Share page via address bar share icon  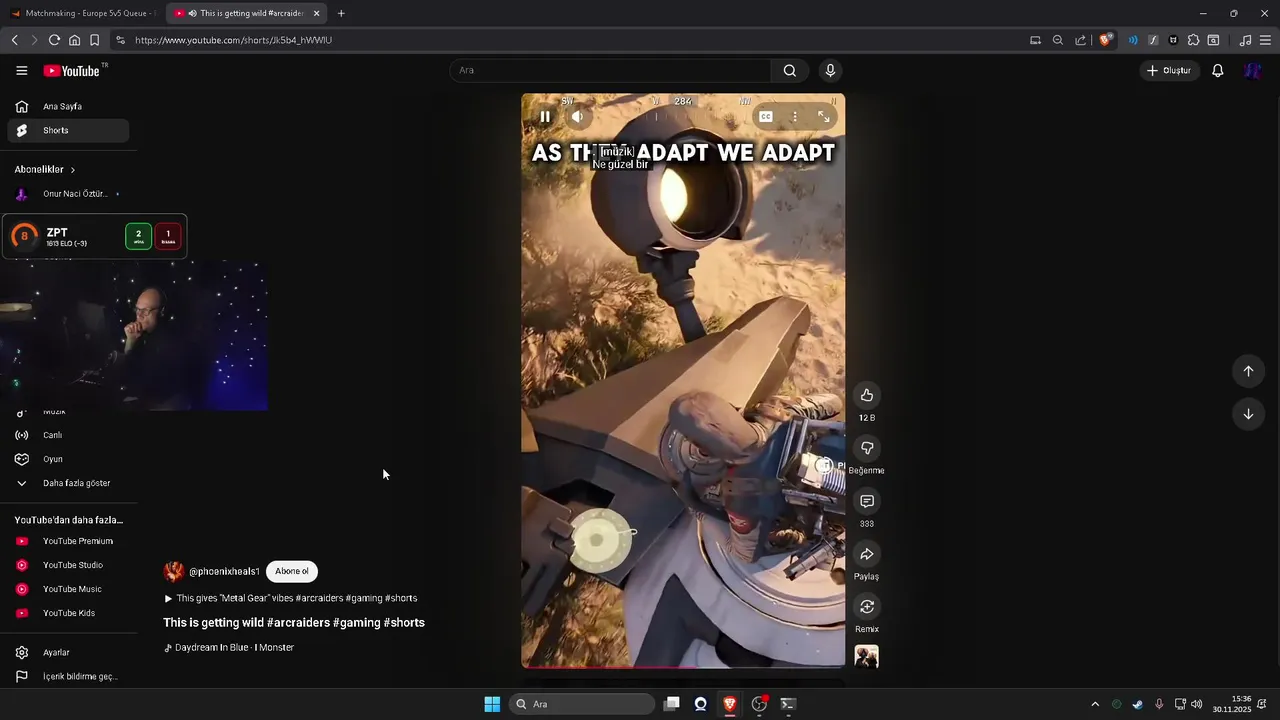click(1080, 40)
